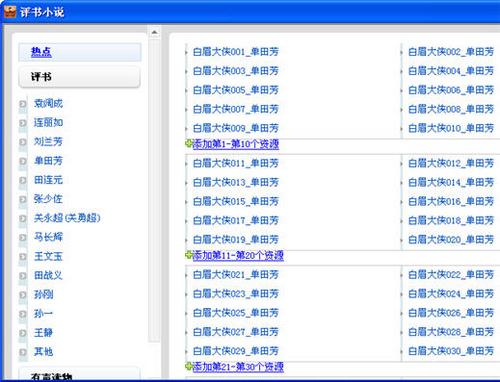Image resolution: width=500 pixels, height=382 pixels.
Task: Click green plus icon for 第21-第30个资源
Action: click(x=189, y=366)
